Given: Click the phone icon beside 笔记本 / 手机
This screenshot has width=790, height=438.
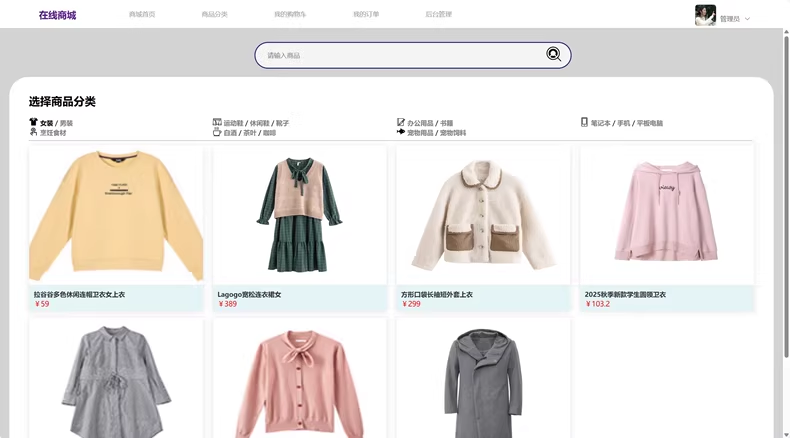Looking at the screenshot, I should [584, 122].
